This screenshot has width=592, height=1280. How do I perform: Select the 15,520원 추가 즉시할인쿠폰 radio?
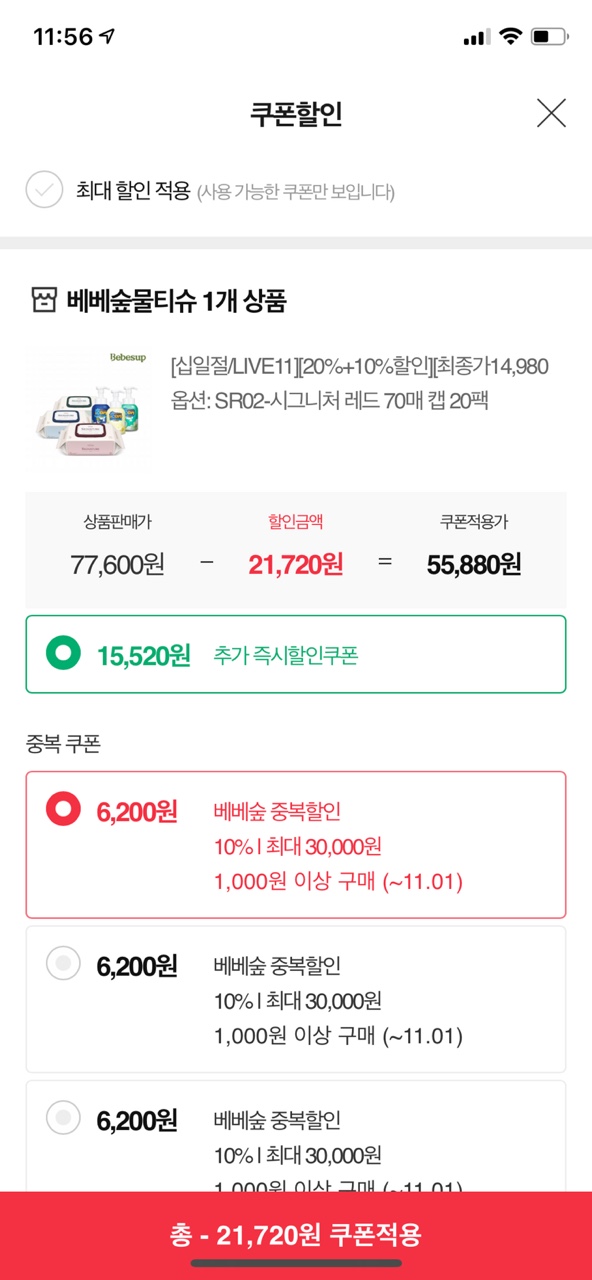pos(65,655)
